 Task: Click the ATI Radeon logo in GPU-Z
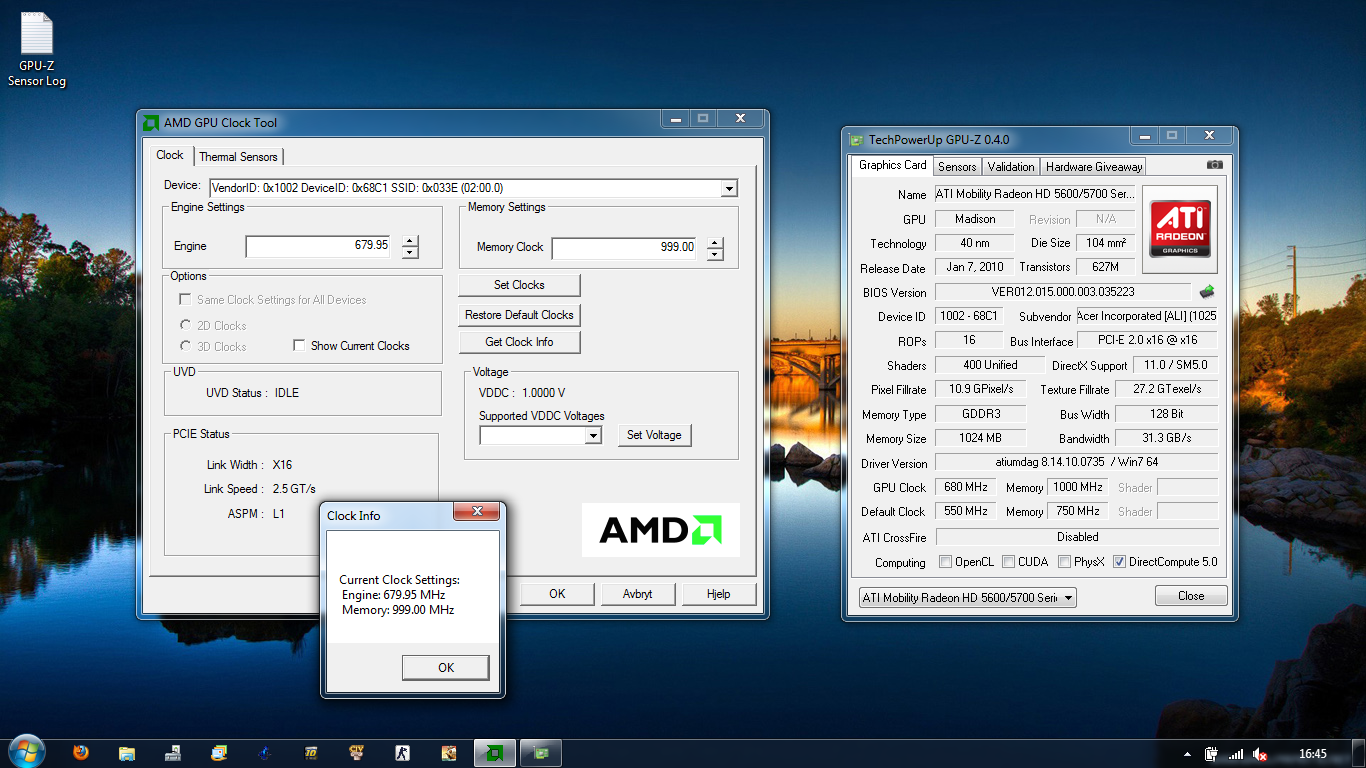coord(1179,228)
